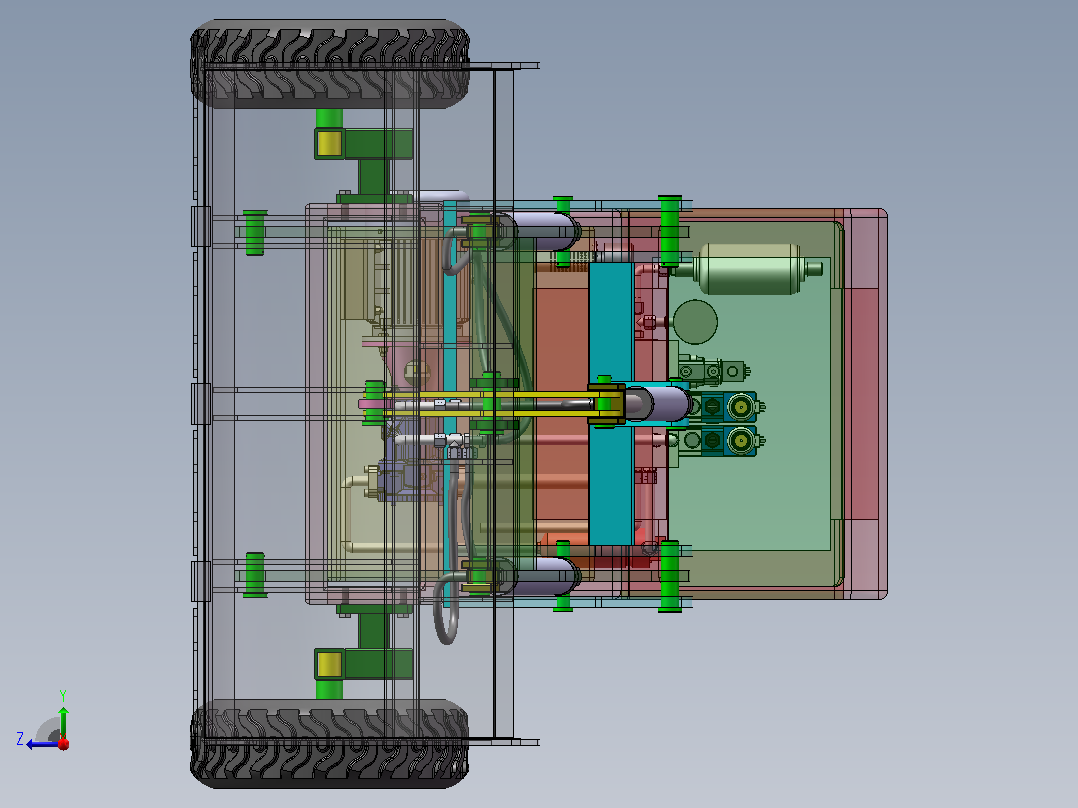Click the red X axis dot of the triad
Image resolution: width=1078 pixels, height=808 pixels.
click(64, 743)
